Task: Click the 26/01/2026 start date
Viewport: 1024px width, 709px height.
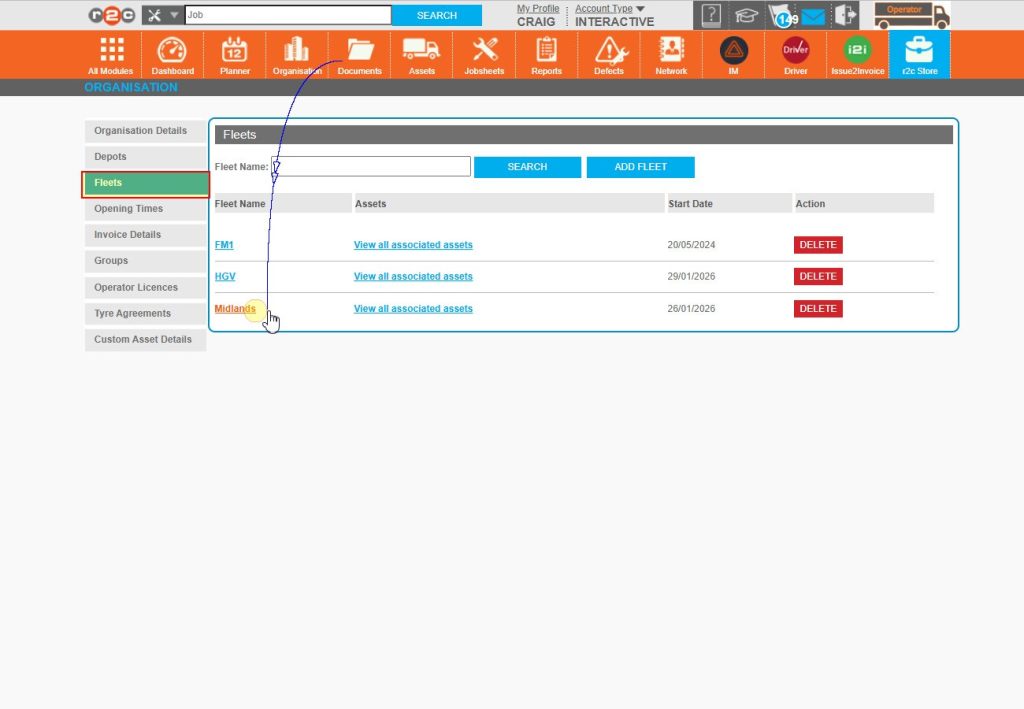Action: pyautogui.click(x=691, y=309)
